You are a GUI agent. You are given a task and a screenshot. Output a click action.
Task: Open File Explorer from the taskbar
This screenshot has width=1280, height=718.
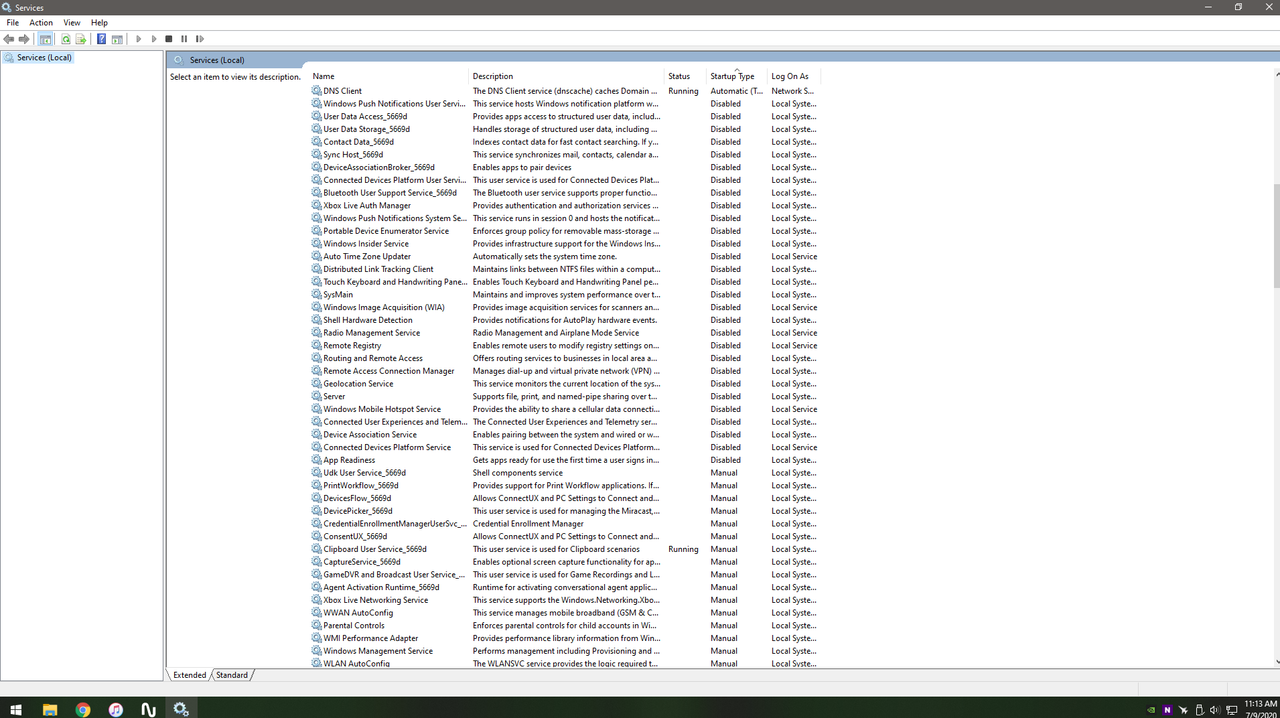[50, 709]
